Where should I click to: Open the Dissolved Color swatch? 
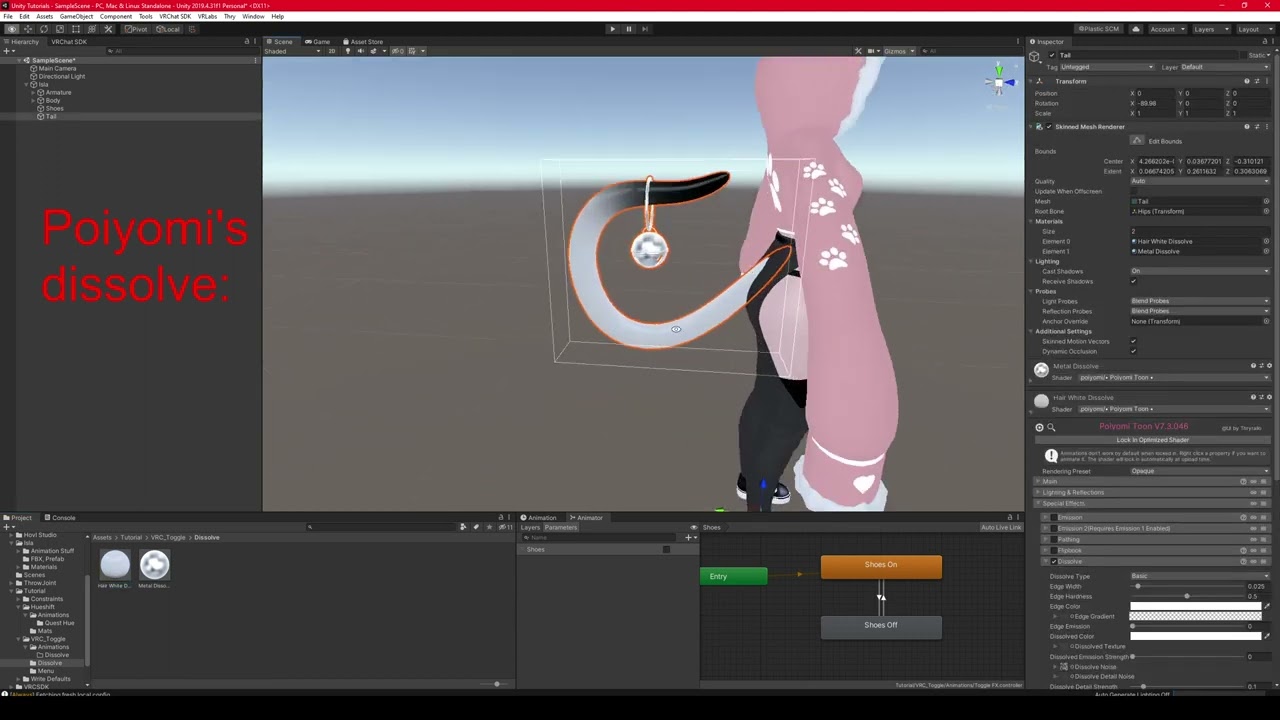1195,636
